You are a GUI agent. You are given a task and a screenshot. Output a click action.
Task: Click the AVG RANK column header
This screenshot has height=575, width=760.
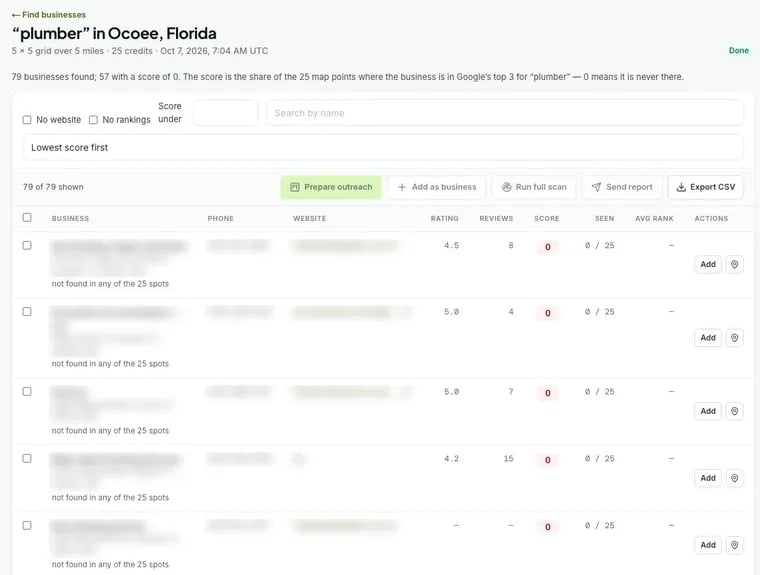point(654,219)
